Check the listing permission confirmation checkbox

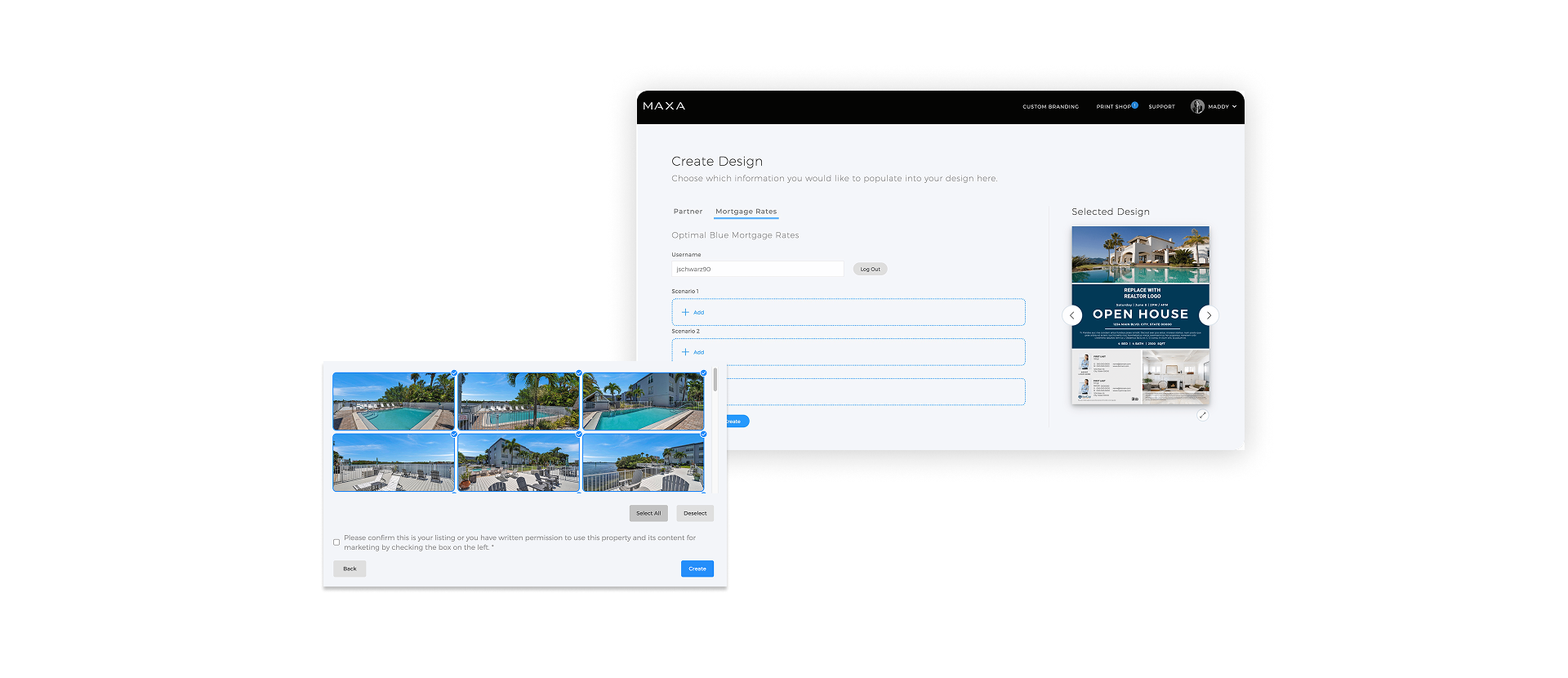pos(336,542)
